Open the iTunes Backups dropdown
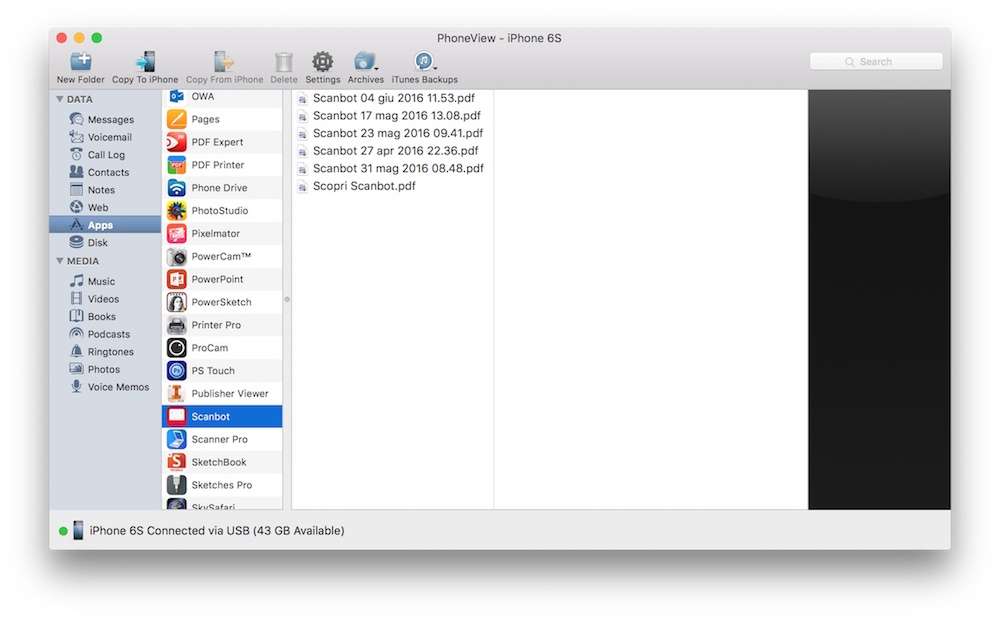This screenshot has width=1000, height=620. (424, 62)
